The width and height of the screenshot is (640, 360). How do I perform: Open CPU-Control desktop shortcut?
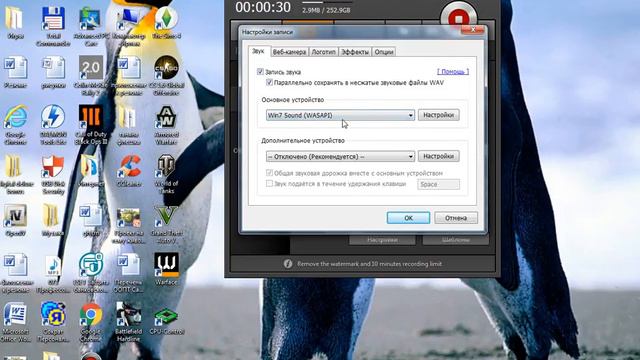166,320
